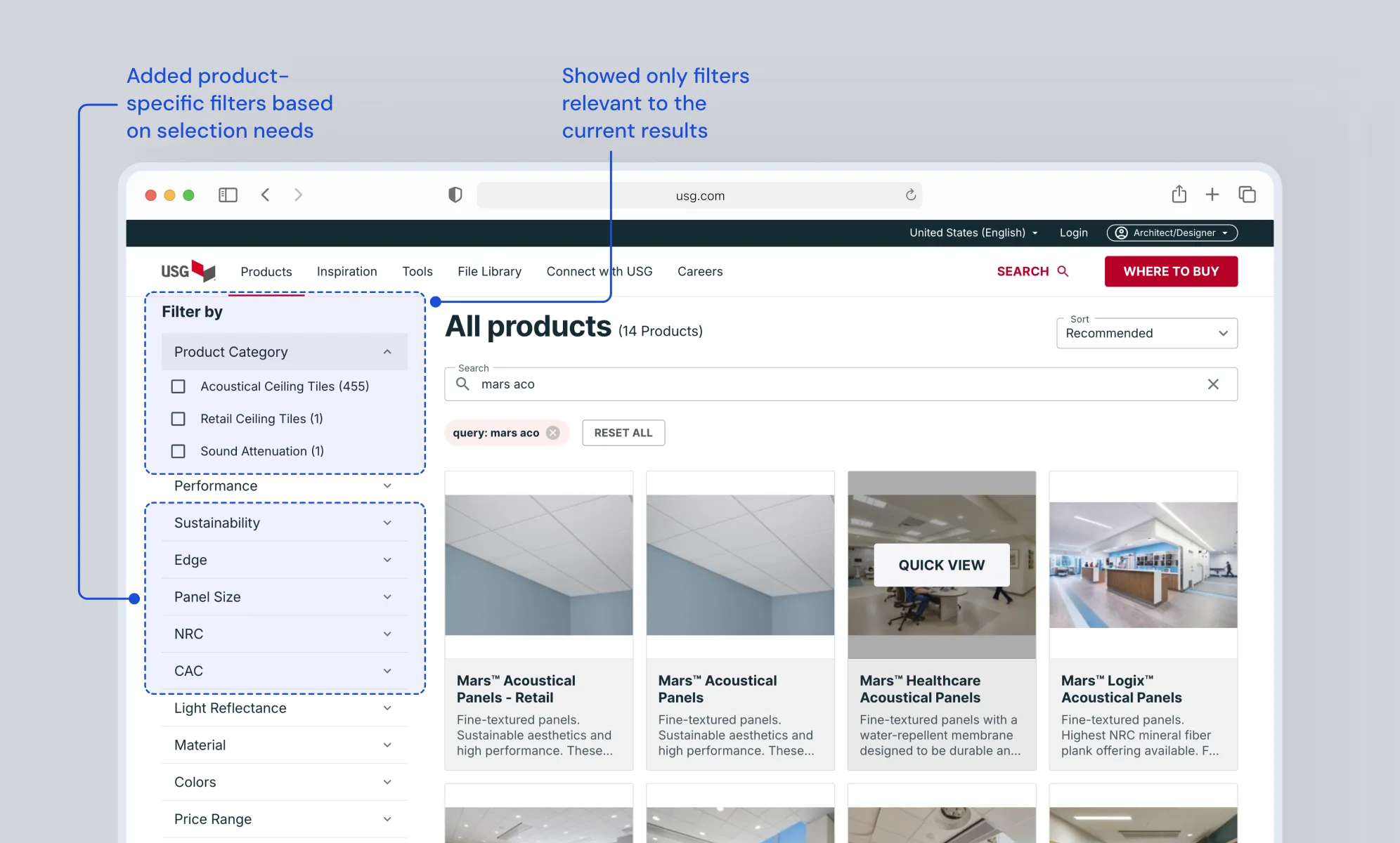Viewport: 1400px width, 843px height.
Task: Click the magnifier icon in search field
Action: 462,384
